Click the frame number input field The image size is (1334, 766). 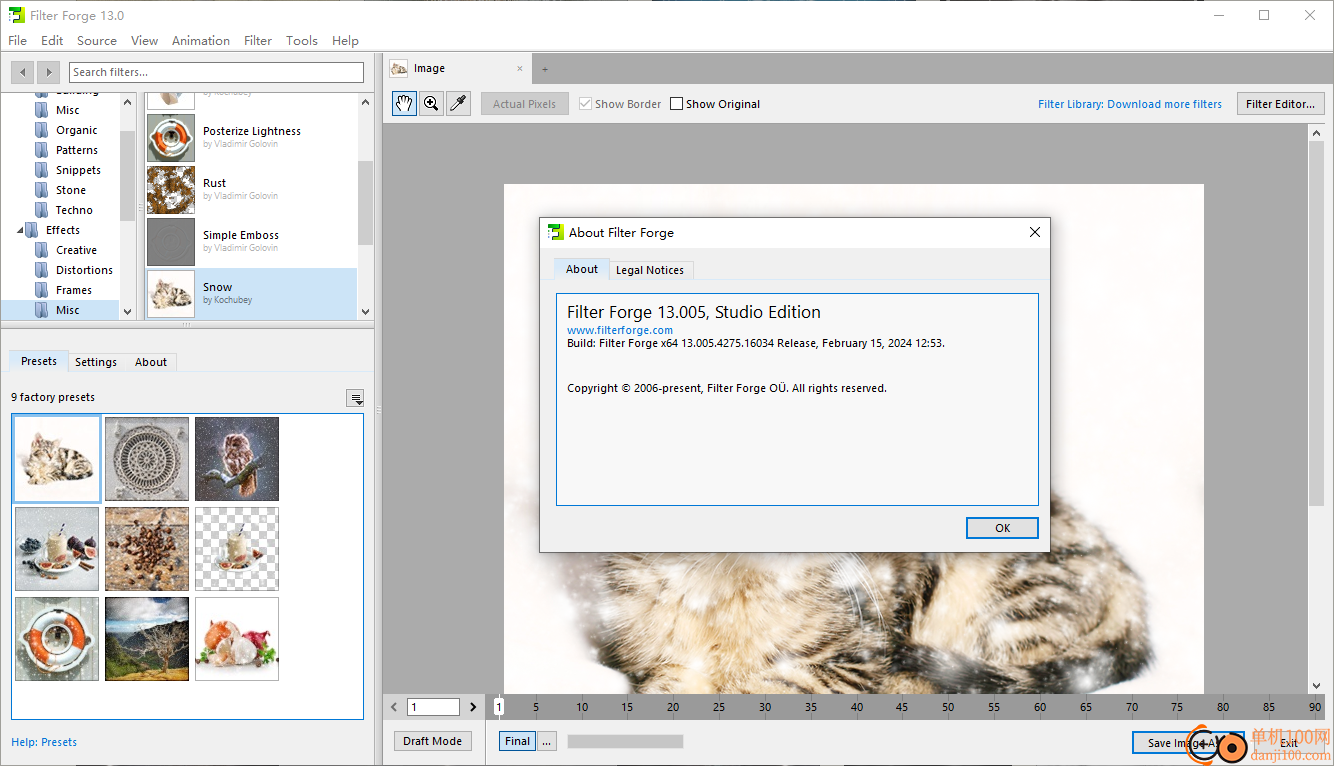point(433,707)
